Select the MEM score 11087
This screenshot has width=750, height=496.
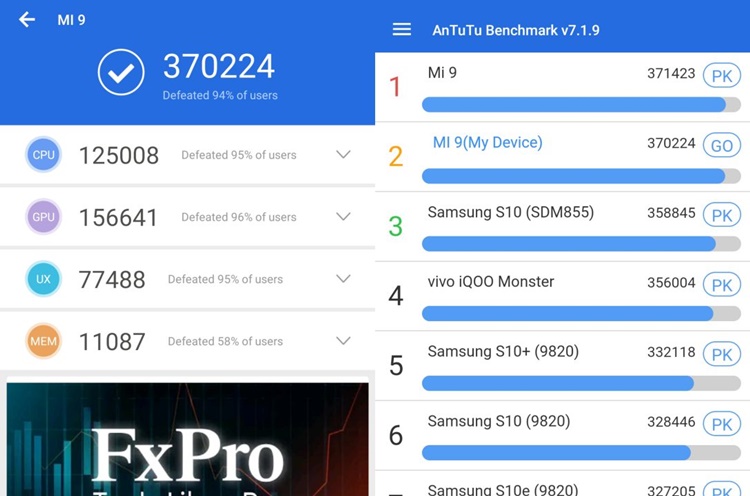pyautogui.click(x=112, y=342)
